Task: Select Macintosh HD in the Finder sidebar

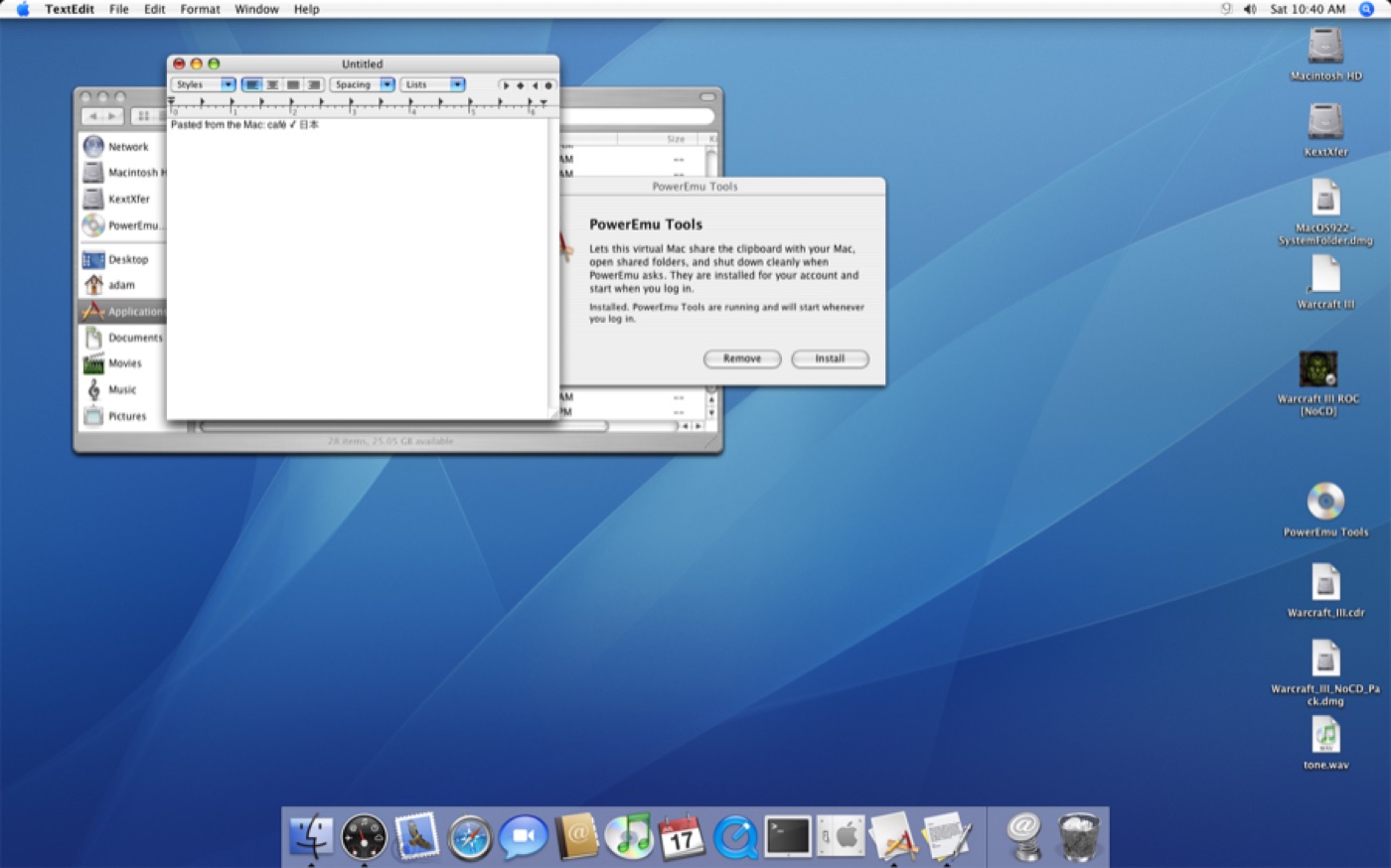Action: [120, 173]
